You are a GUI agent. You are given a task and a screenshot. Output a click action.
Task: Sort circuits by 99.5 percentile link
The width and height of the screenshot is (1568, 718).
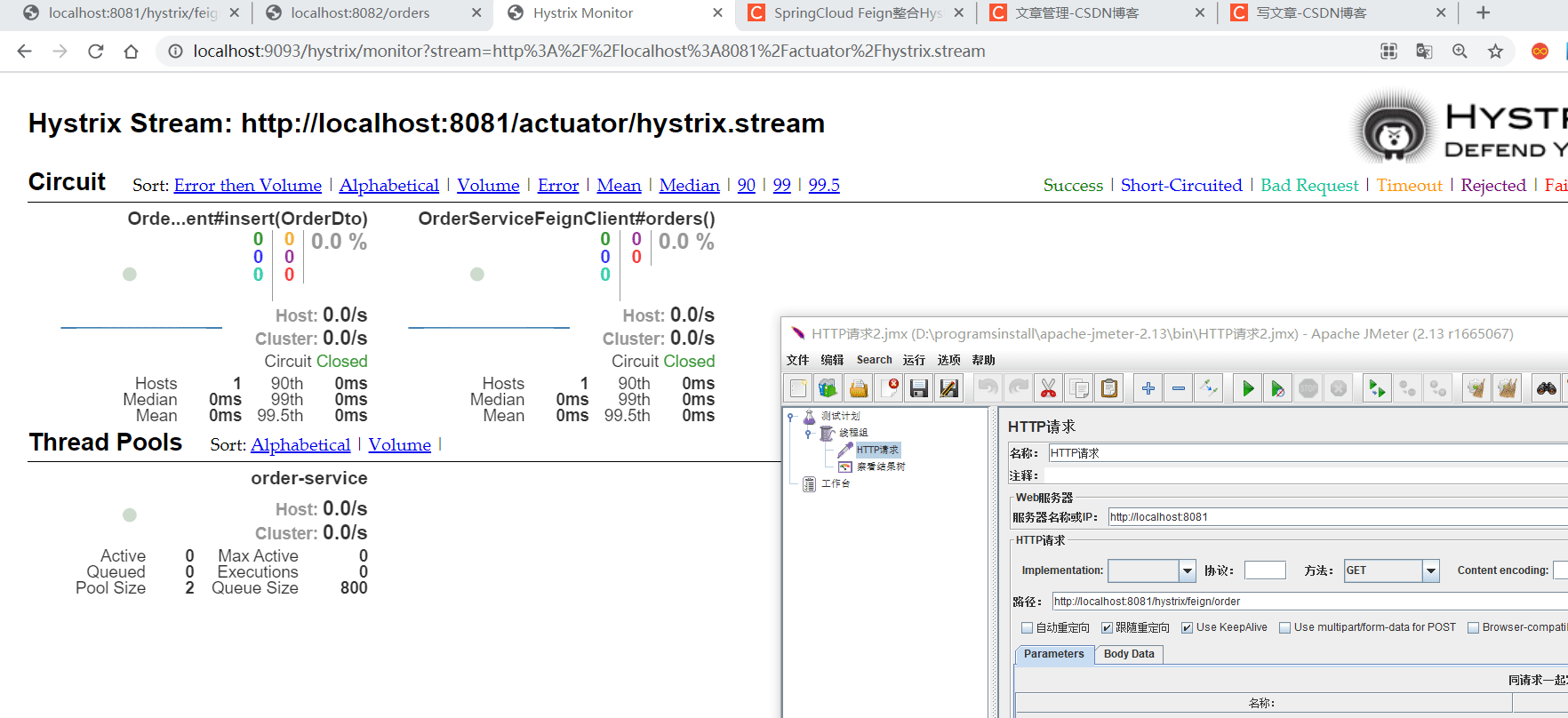pyautogui.click(x=824, y=185)
